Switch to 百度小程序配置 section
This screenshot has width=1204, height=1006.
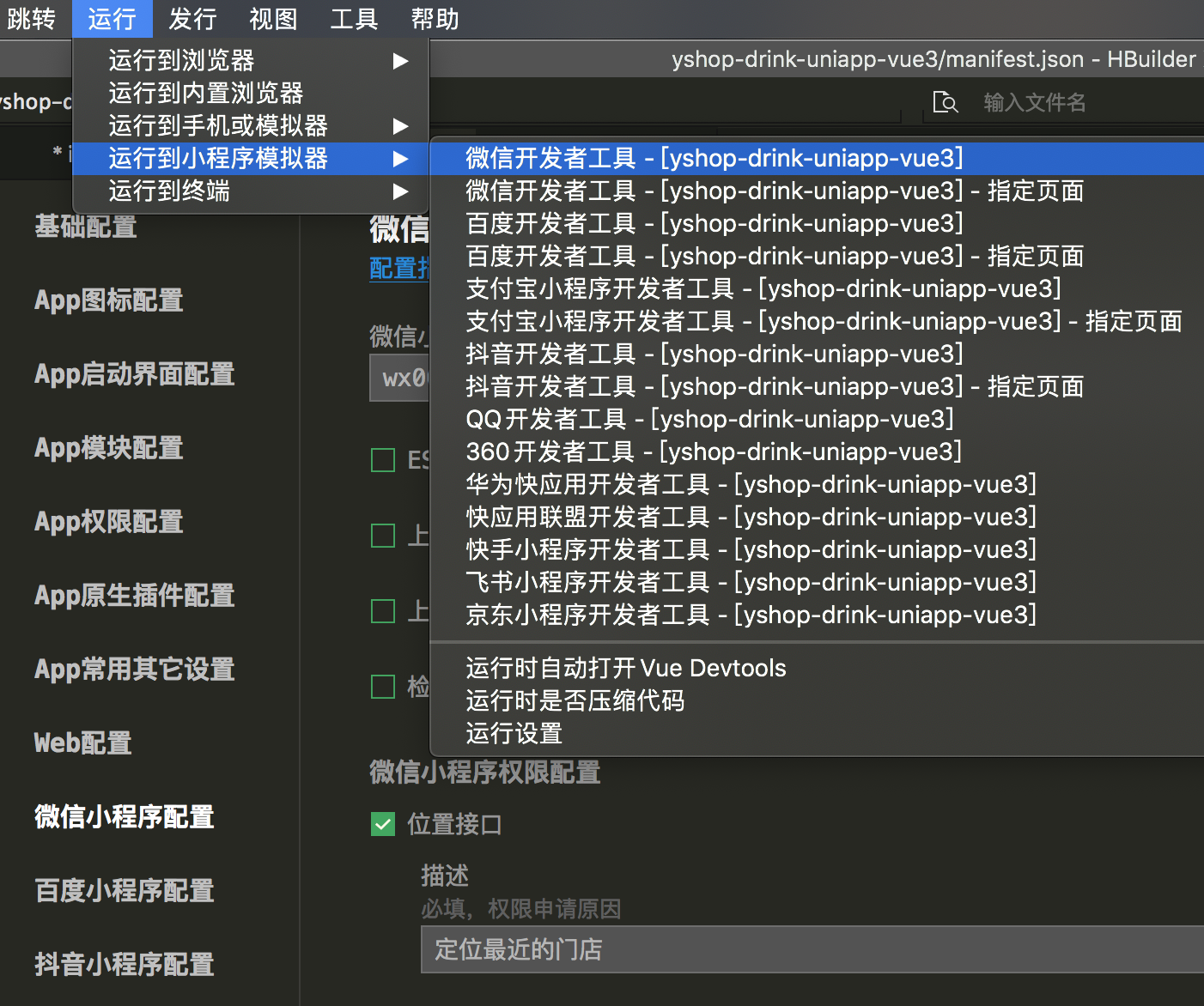pyautogui.click(x=125, y=891)
